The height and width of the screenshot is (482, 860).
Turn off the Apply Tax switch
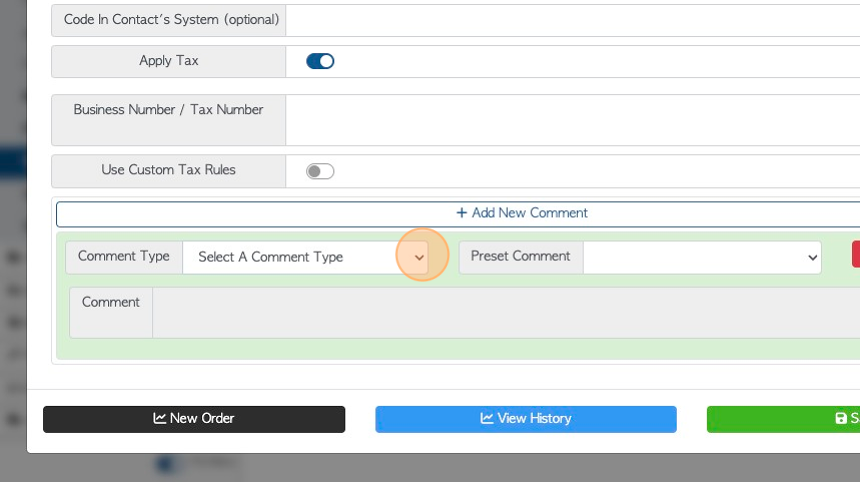tap(320, 61)
